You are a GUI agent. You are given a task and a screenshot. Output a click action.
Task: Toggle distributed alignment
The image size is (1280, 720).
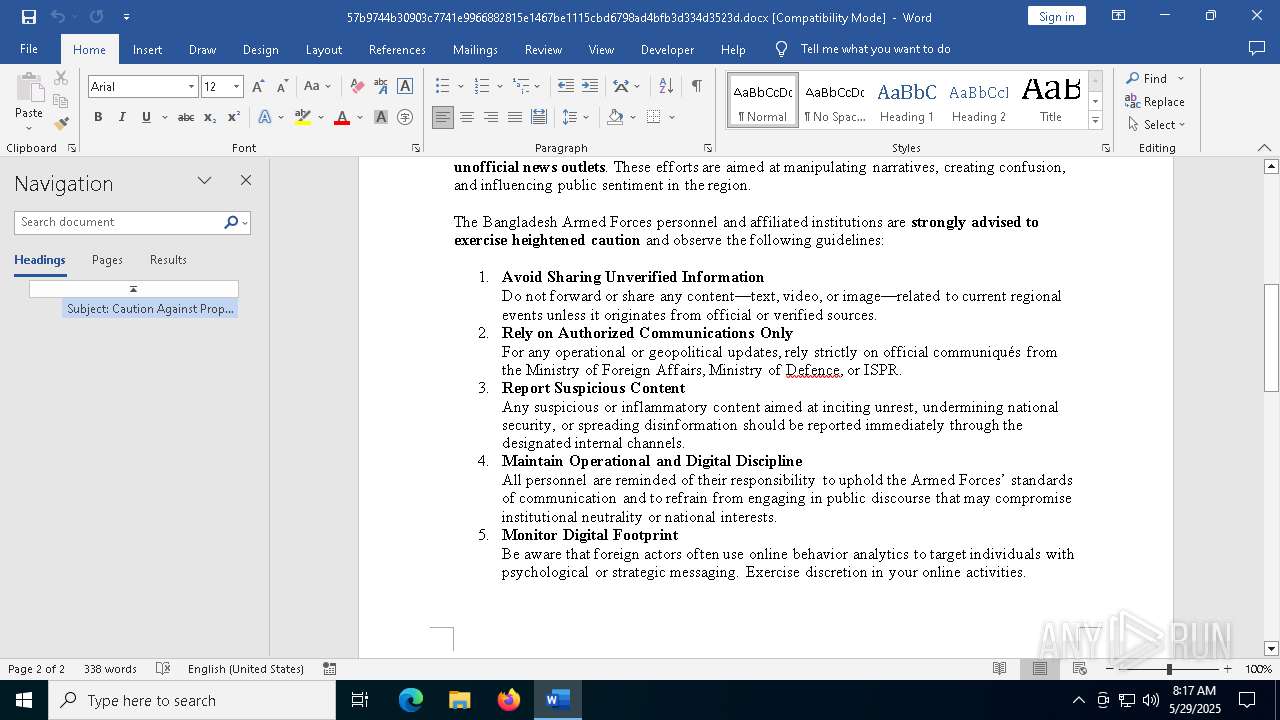click(x=539, y=117)
